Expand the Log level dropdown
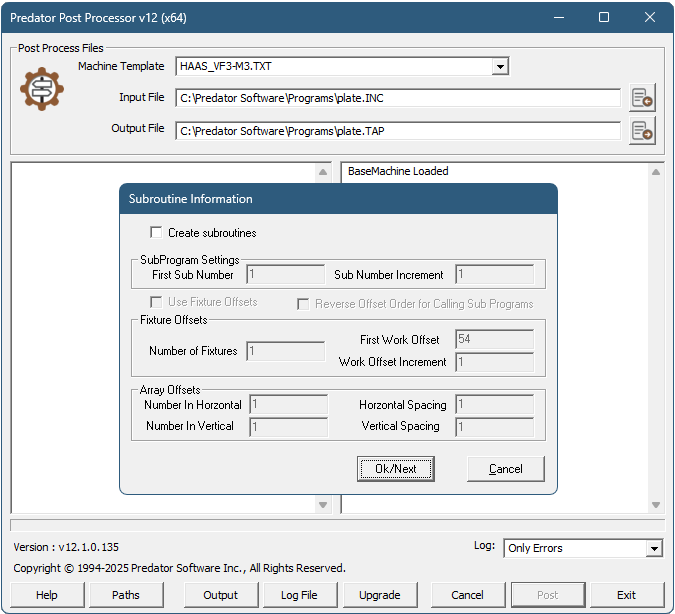This screenshot has width=675, height=614. [654, 548]
